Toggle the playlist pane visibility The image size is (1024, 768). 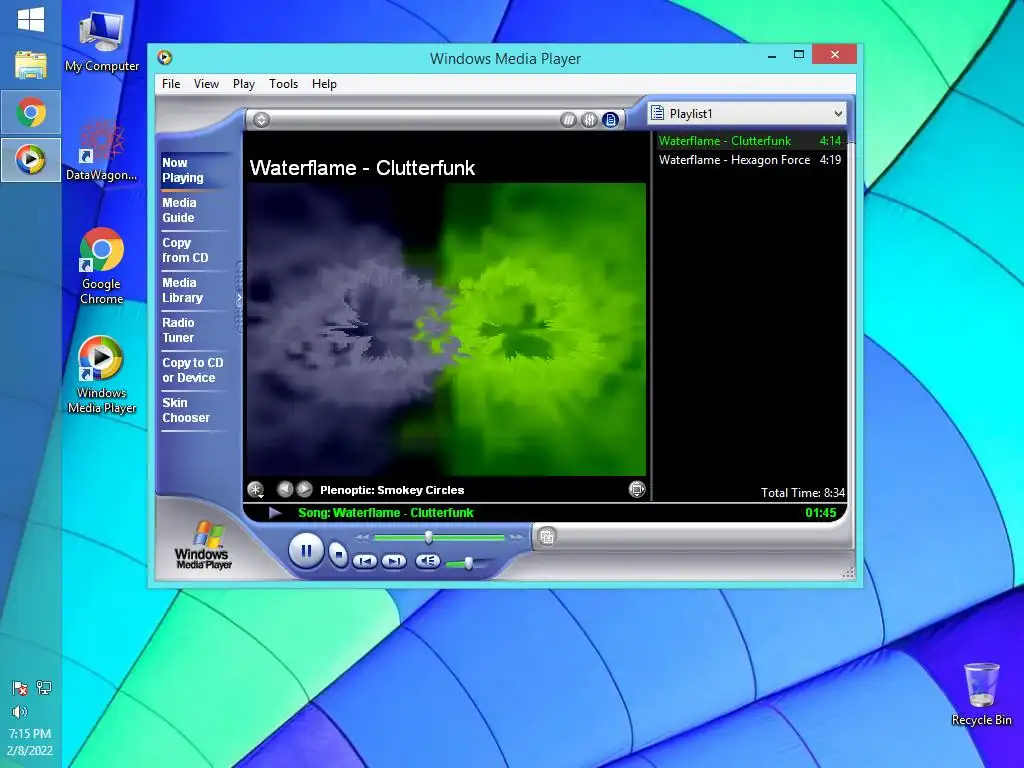tap(610, 120)
